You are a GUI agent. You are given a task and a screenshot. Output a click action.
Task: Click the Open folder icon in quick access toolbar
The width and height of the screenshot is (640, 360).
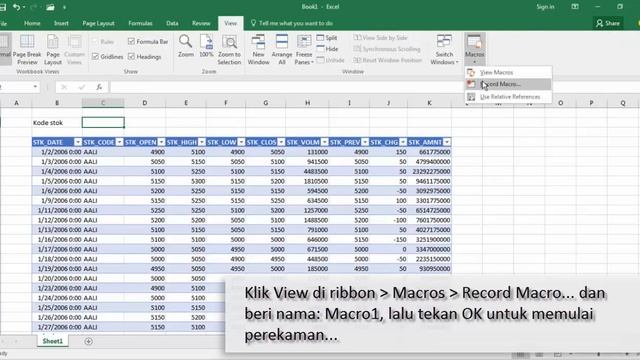pos(50,7)
